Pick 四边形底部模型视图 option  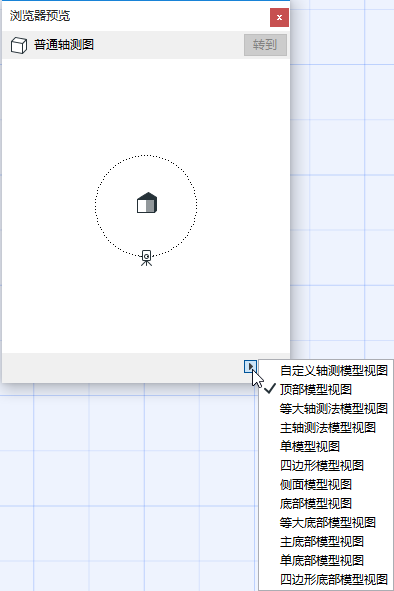tap(326, 579)
